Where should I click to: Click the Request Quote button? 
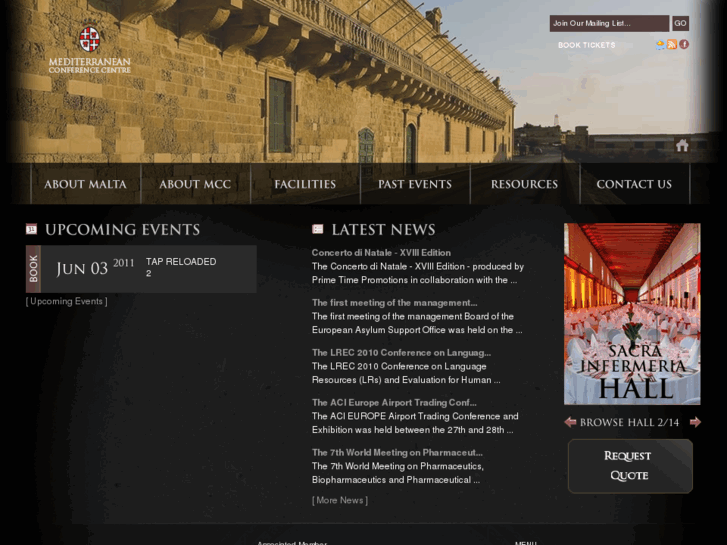(631, 466)
